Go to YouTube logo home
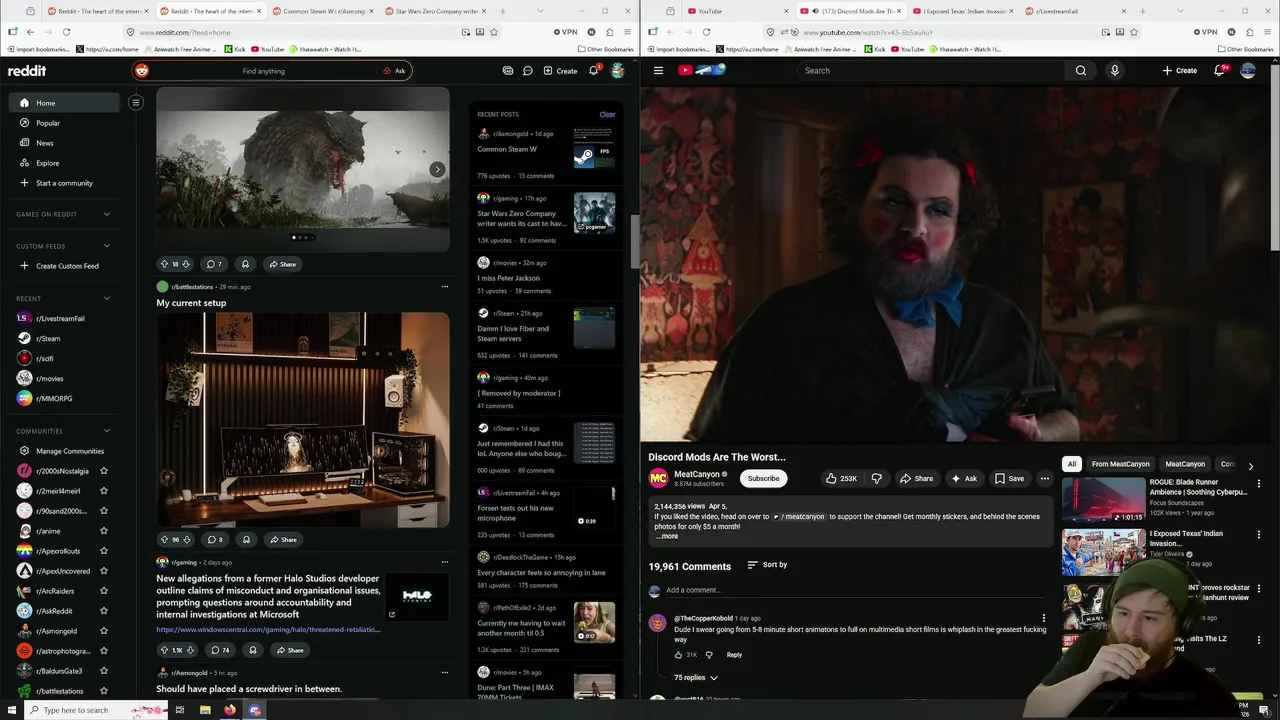The image size is (1280, 720). point(700,71)
